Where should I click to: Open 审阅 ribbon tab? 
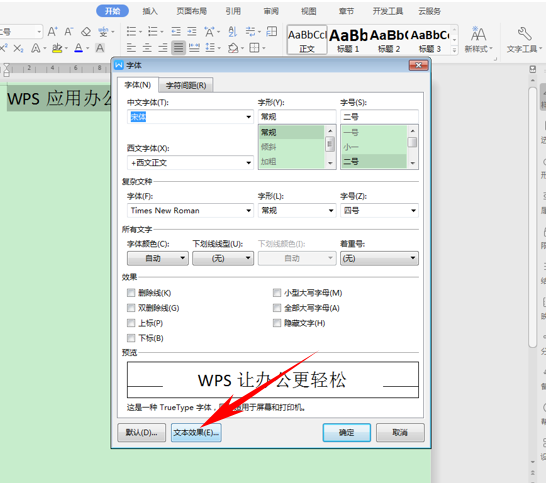271,11
